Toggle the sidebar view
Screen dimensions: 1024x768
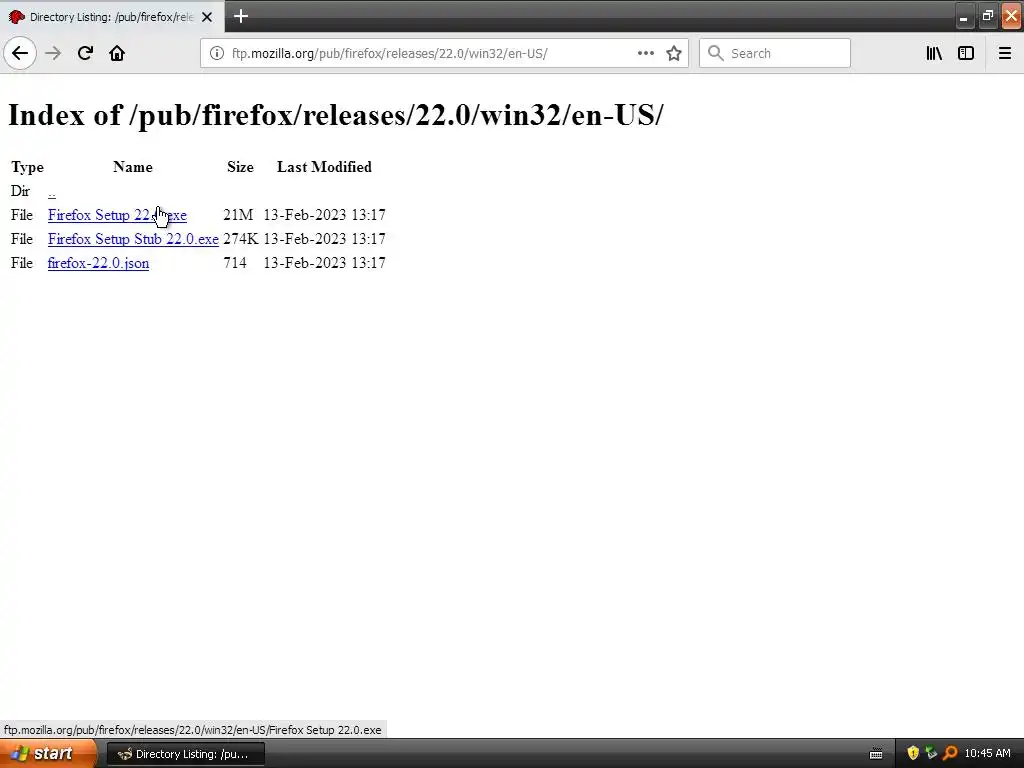(966, 53)
